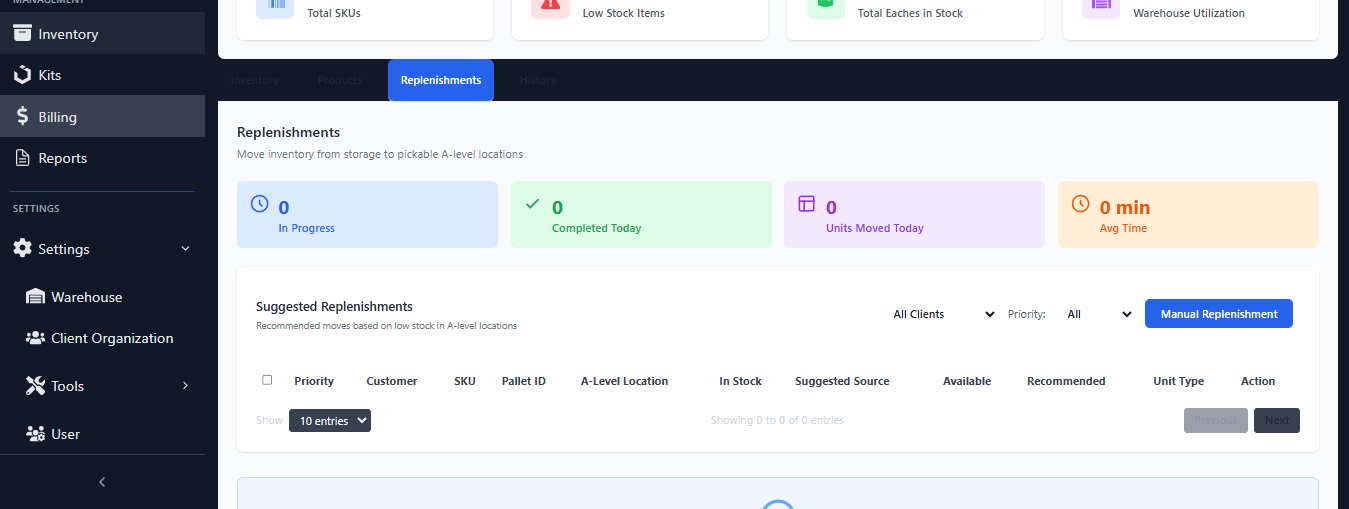
Task: Open the 10 entries page-size dropdown
Action: 330,421
